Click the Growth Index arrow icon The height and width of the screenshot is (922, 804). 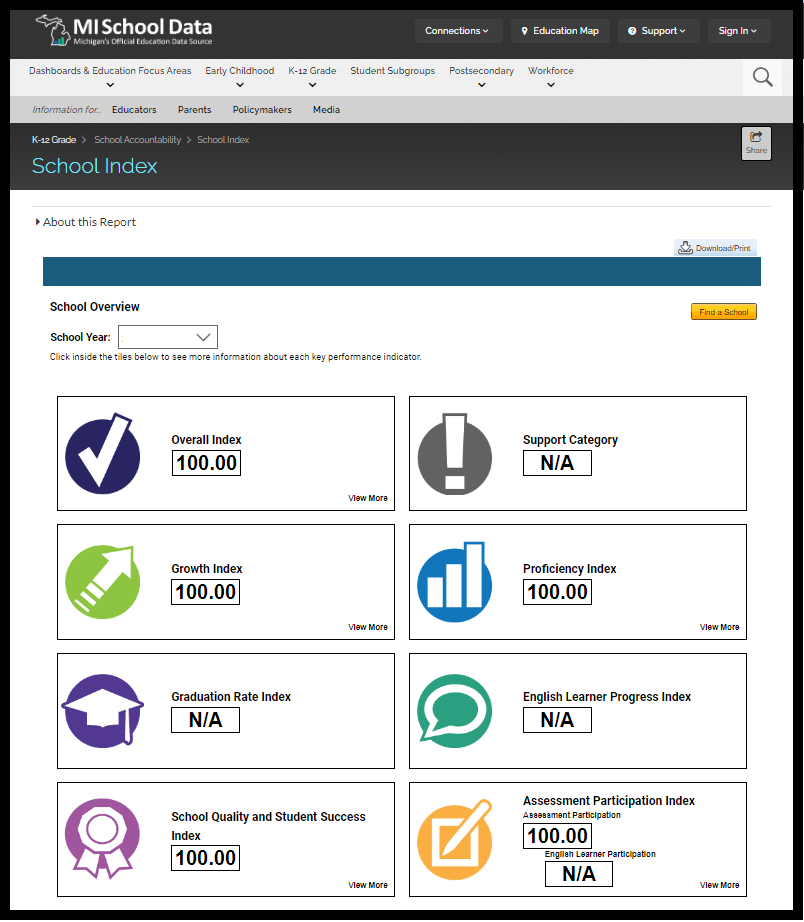(x=103, y=582)
